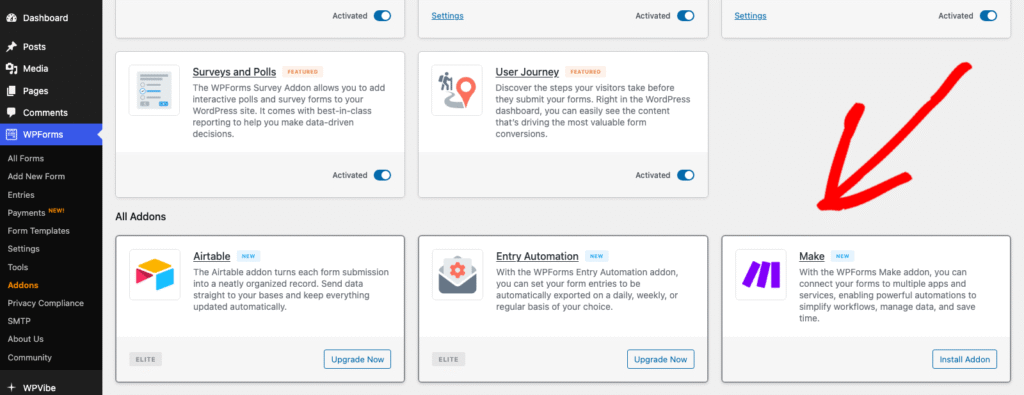Toggle the Activated switch in the top left card
This screenshot has height=395, width=1024.
tap(382, 16)
